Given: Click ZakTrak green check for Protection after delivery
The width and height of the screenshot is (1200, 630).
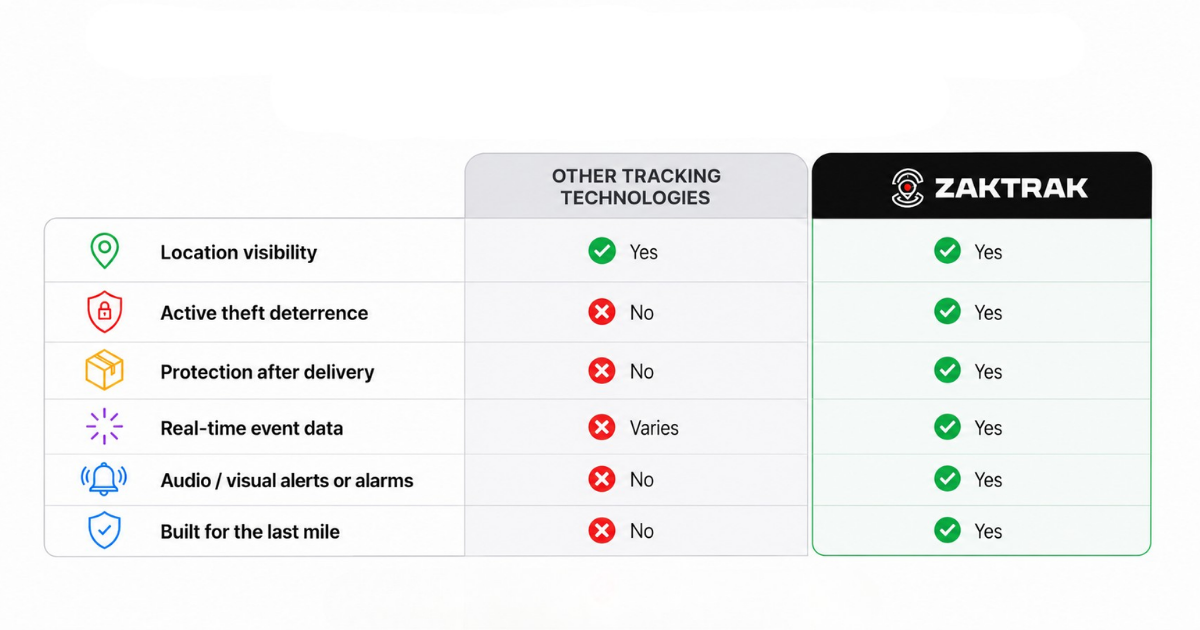Looking at the screenshot, I should pos(947,371).
